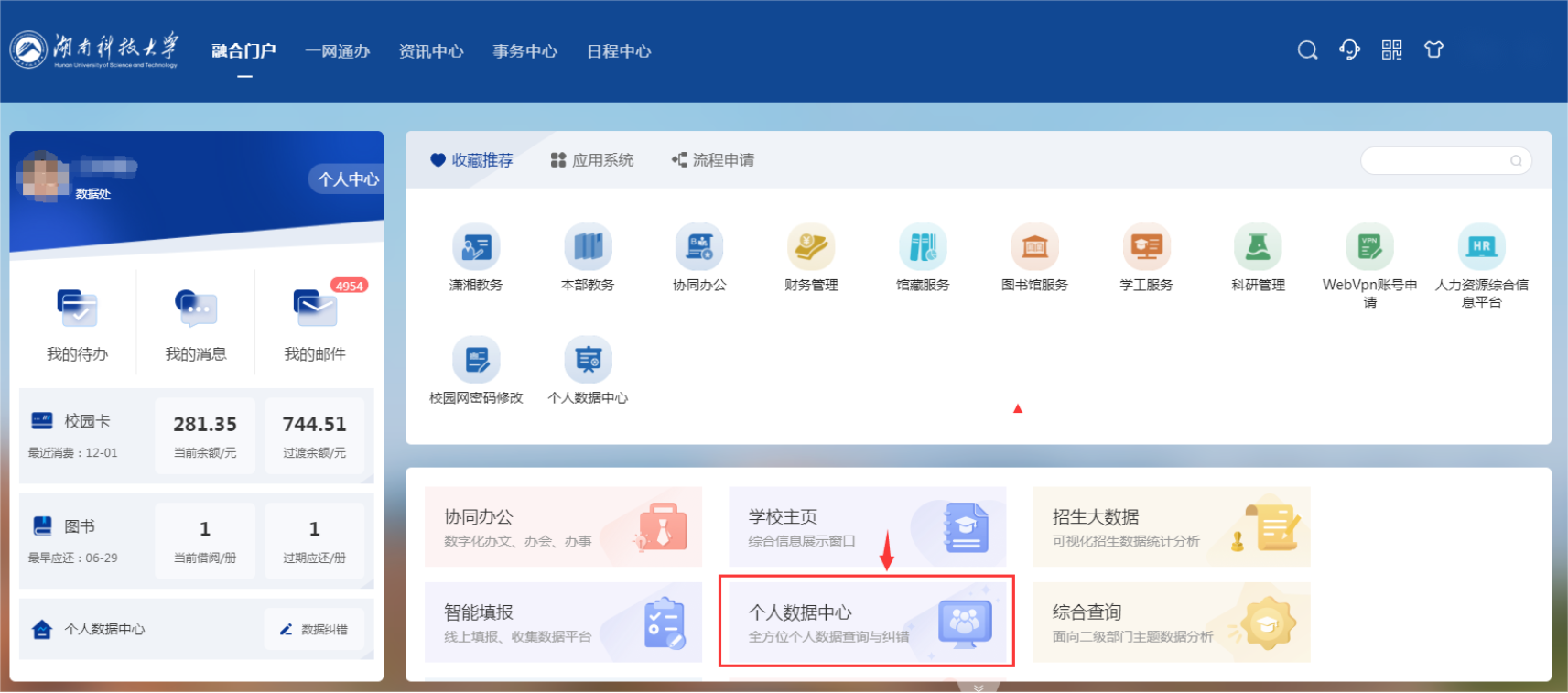Image resolution: width=1568 pixels, height=693 pixels.
Task: Open the 科研管理 app icon
Action: coord(1258,248)
